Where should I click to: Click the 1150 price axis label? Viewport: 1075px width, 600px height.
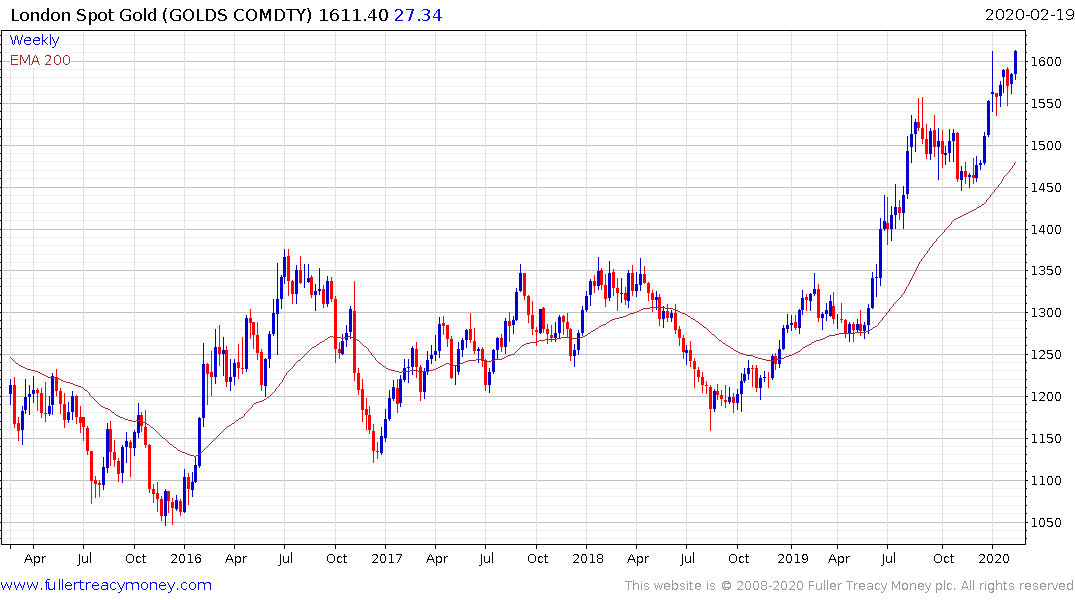[x=1046, y=438]
